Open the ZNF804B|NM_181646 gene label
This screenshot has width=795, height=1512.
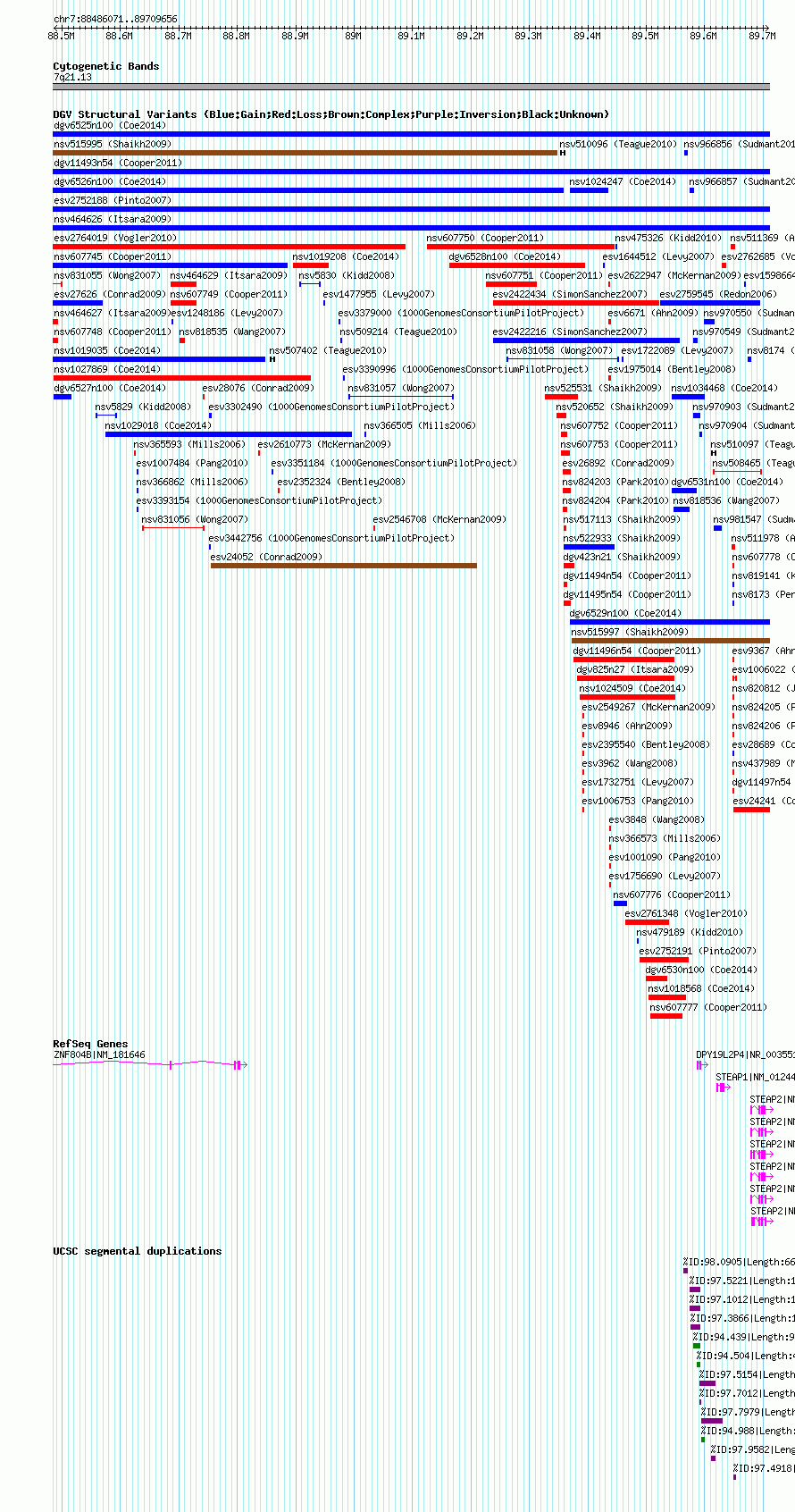pyautogui.click(x=99, y=1054)
